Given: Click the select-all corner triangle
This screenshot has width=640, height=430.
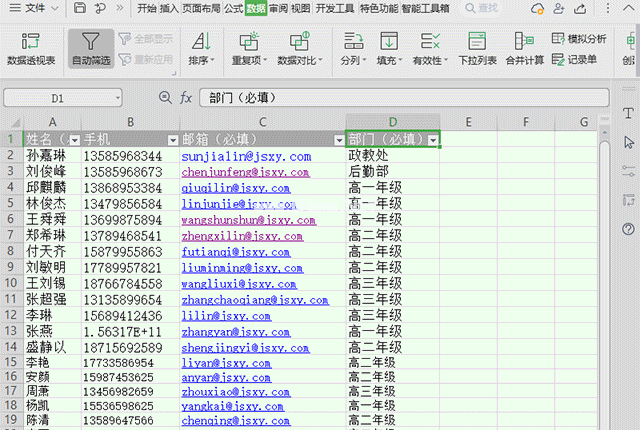Looking at the screenshot, I should click(15, 122).
